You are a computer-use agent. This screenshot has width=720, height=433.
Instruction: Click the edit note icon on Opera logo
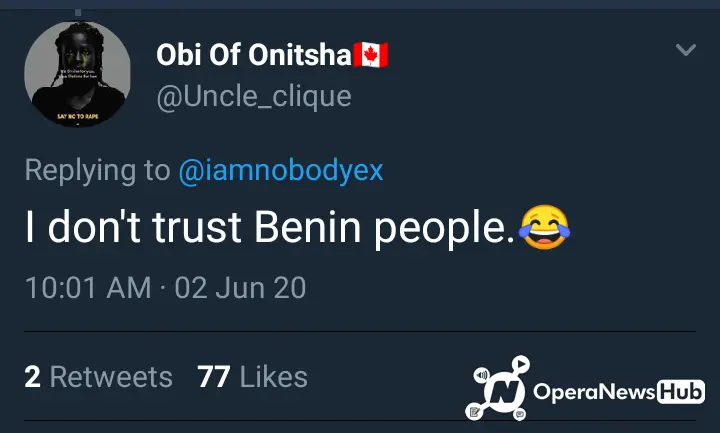pos(474,412)
